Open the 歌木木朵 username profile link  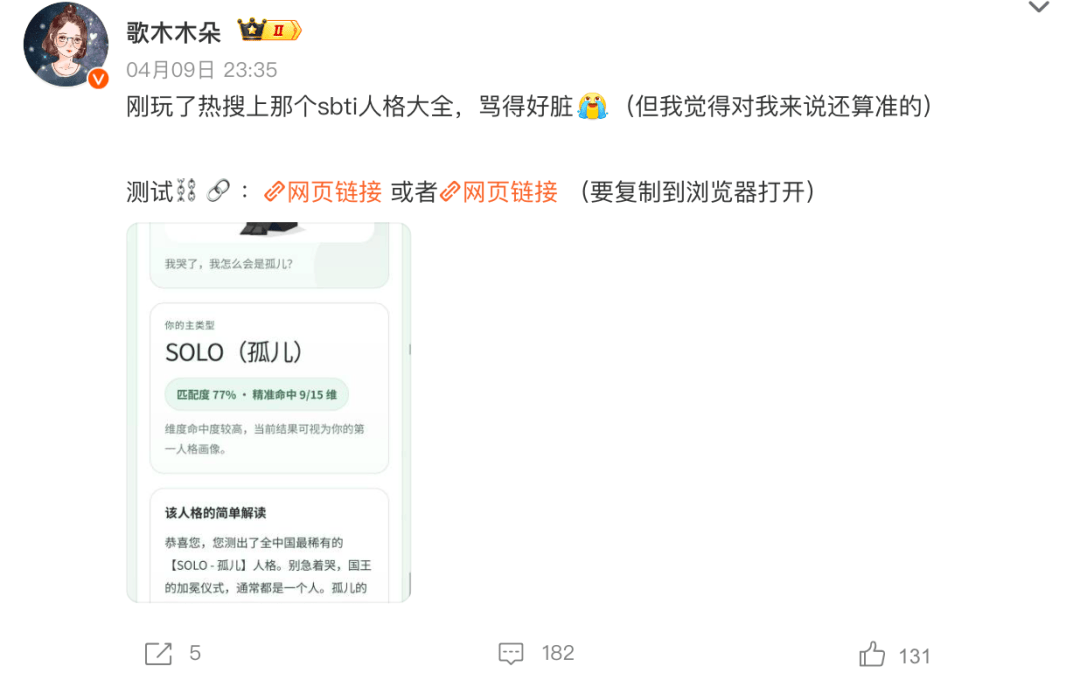(x=174, y=32)
